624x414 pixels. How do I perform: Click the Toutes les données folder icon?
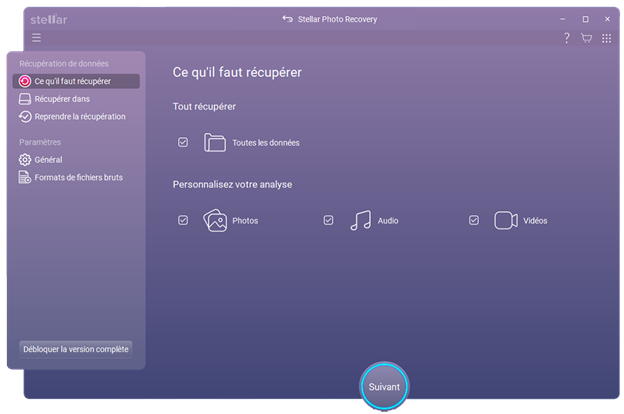tap(214, 142)
